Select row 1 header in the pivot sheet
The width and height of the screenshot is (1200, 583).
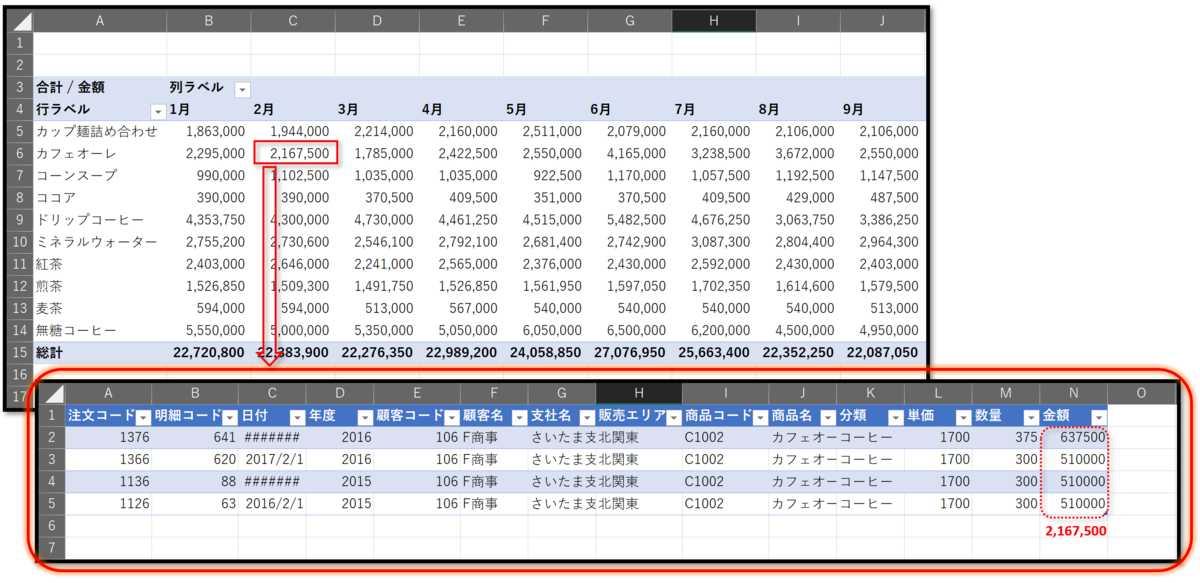coord(20,43)
